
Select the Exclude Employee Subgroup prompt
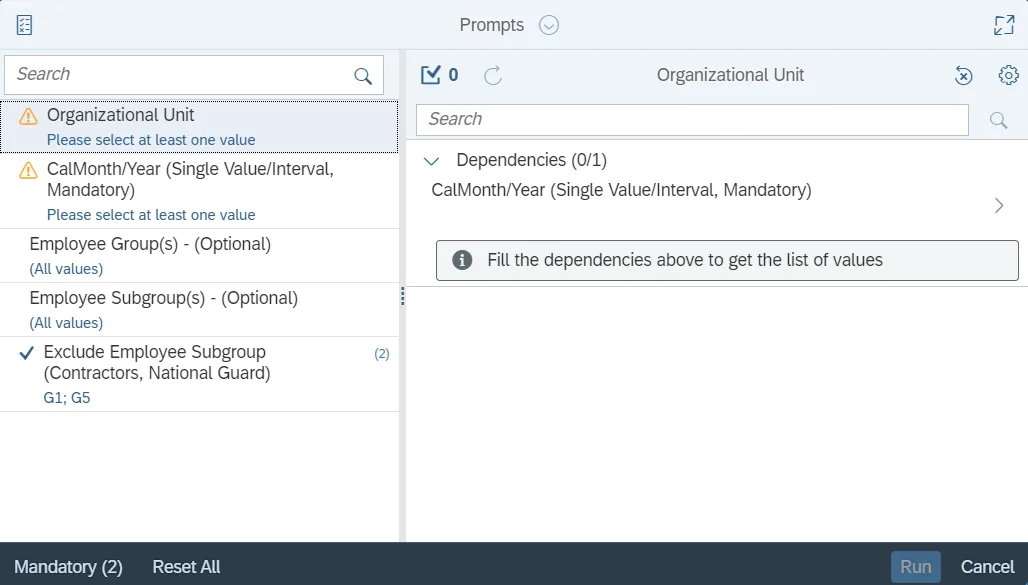click(x=199, y=373)
